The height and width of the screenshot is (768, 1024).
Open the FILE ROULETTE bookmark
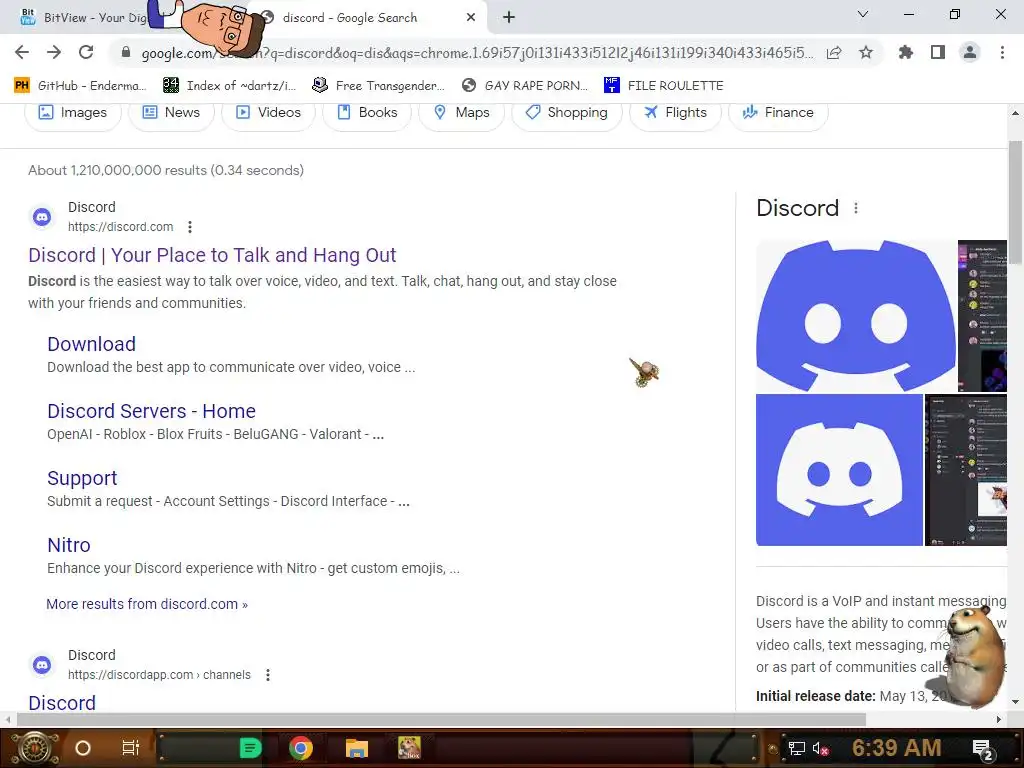[x=664, y=86]
